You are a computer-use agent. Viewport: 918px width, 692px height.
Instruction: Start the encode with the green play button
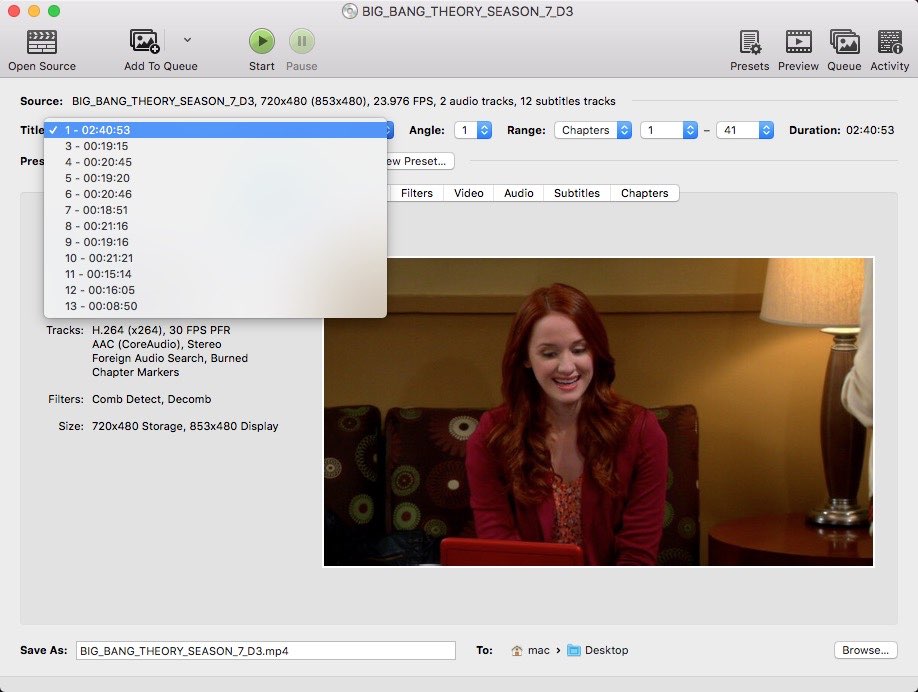[x=262, y=42]
